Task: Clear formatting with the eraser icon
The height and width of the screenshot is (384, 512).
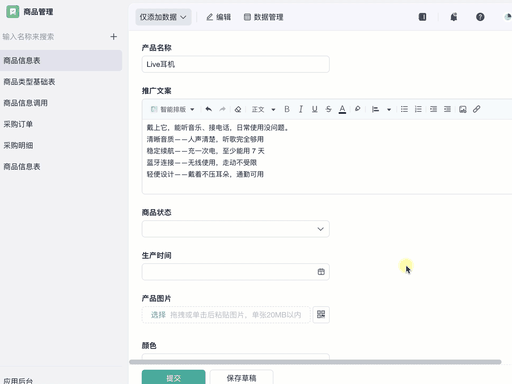Action: (238, 109)
